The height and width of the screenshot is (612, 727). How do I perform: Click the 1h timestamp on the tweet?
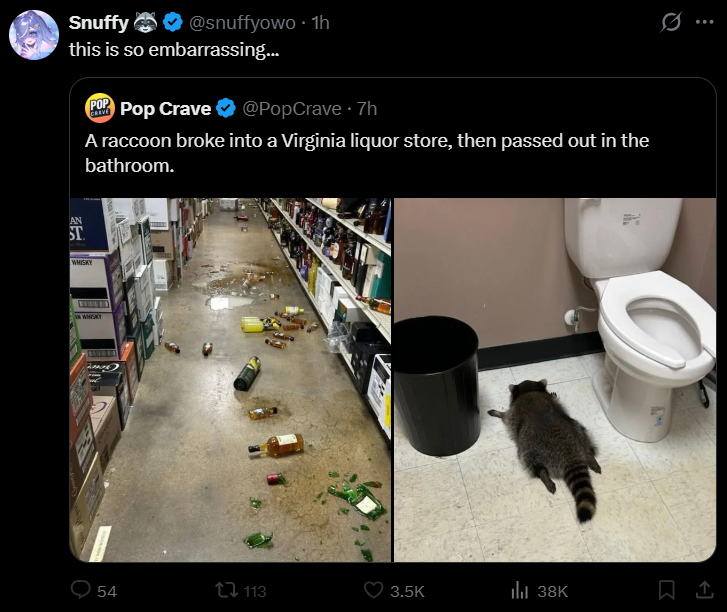point(320,22)
